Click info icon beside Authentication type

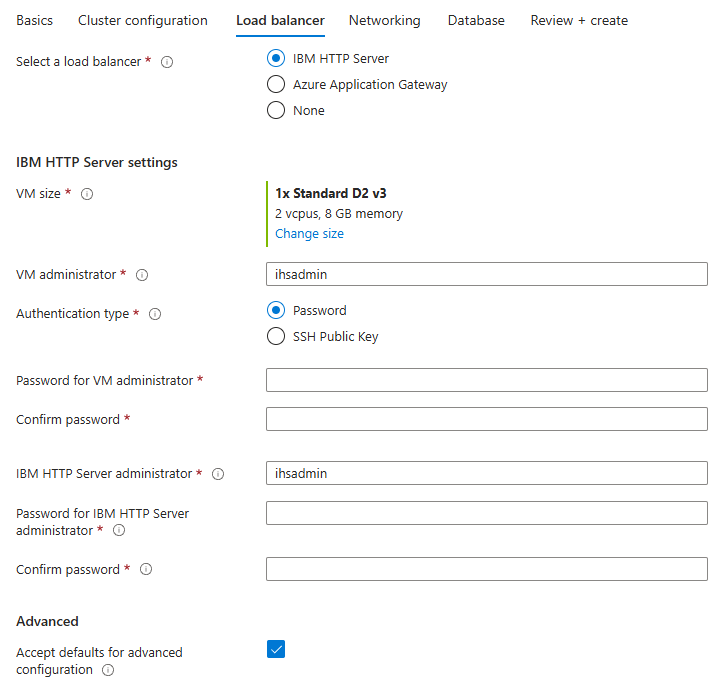tap(155, 314)
